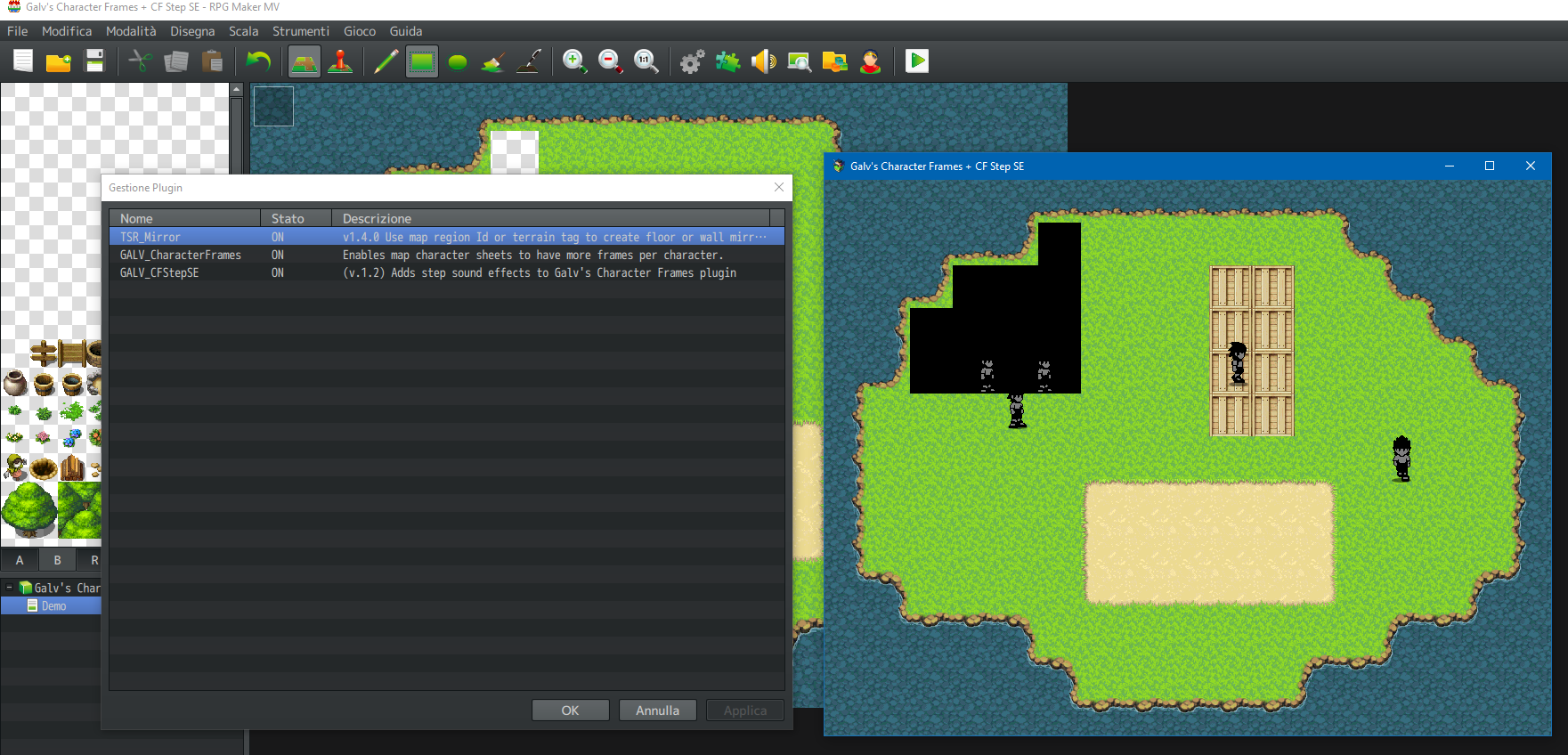Open Resource Manager folder icon

coord(835,61)
